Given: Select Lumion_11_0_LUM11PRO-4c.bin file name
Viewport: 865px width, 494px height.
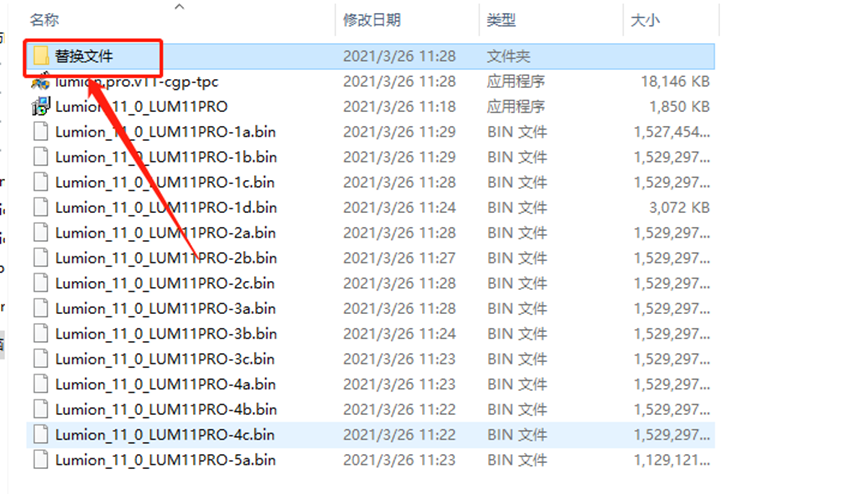Looking at the screenshot, I should [165, 435].
